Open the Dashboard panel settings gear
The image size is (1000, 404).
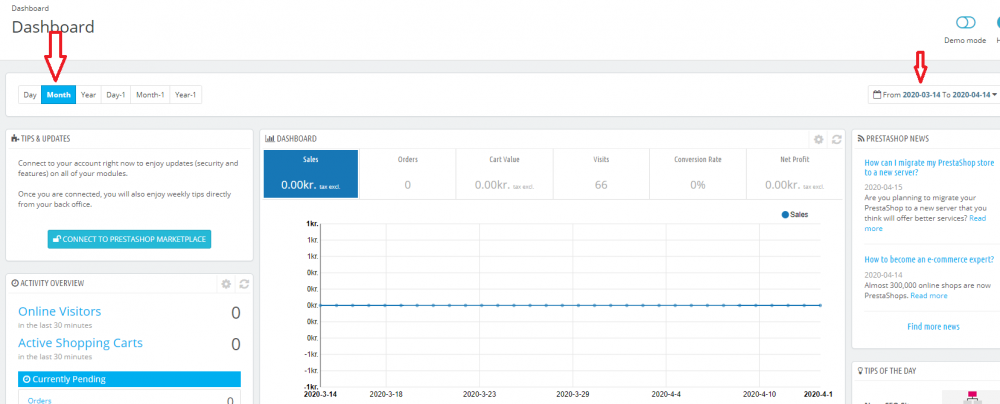tap(818, 139)
